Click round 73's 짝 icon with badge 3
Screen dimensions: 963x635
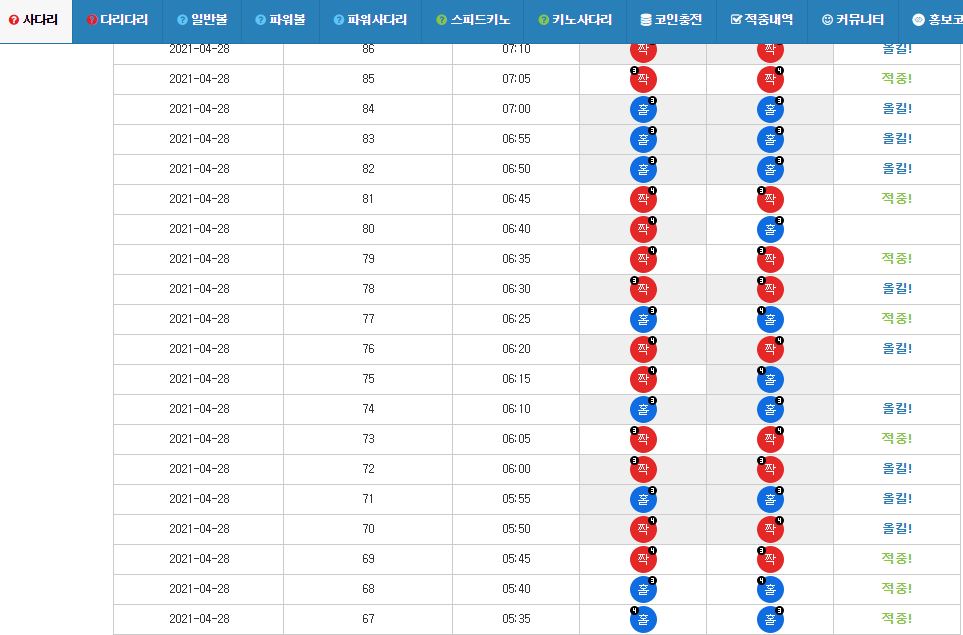pyautogui.click(x=643, y=439)
